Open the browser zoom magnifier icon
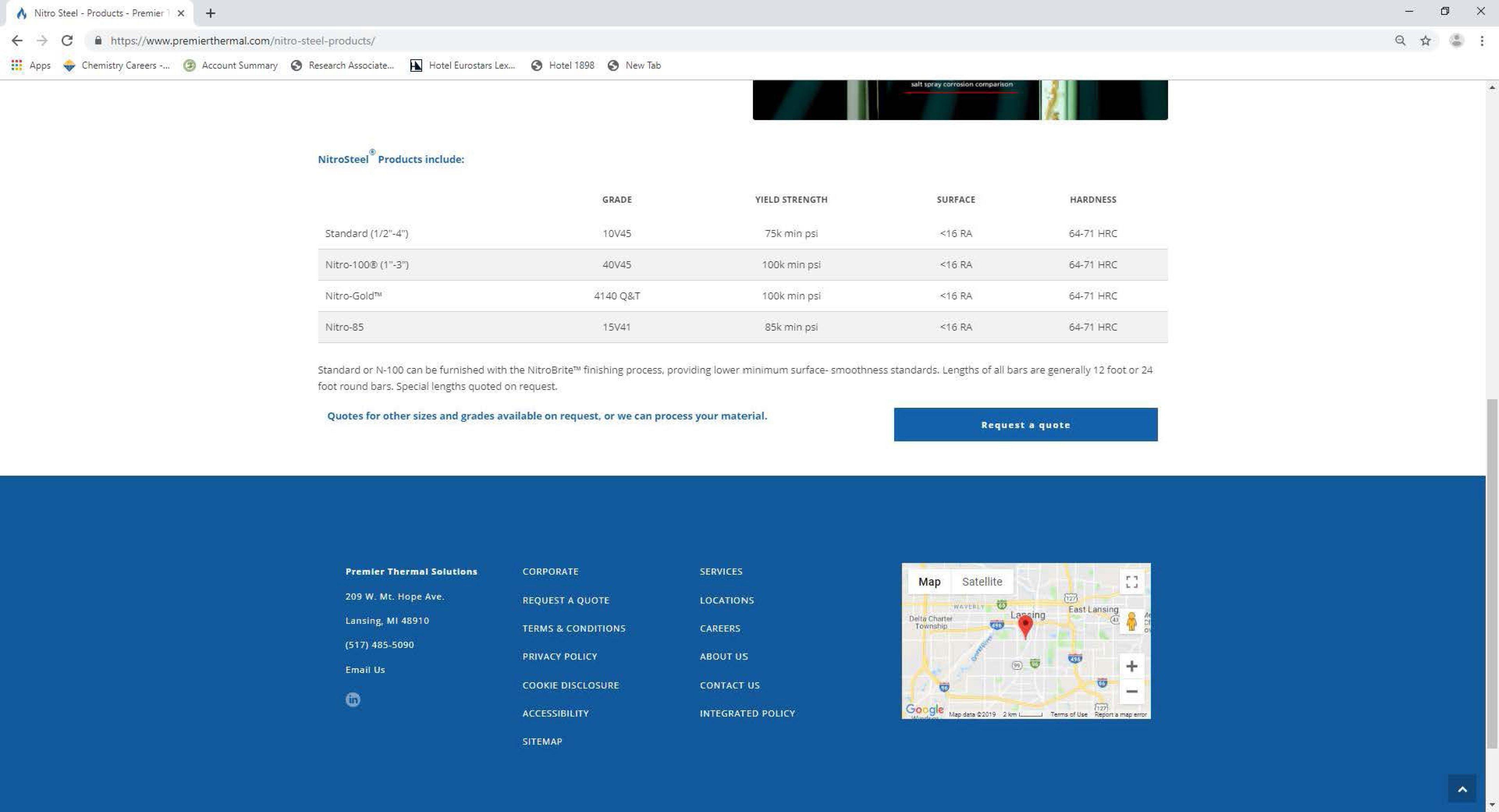The height and width of the screenshot is (812, 1499). [x=1400, y=41]
